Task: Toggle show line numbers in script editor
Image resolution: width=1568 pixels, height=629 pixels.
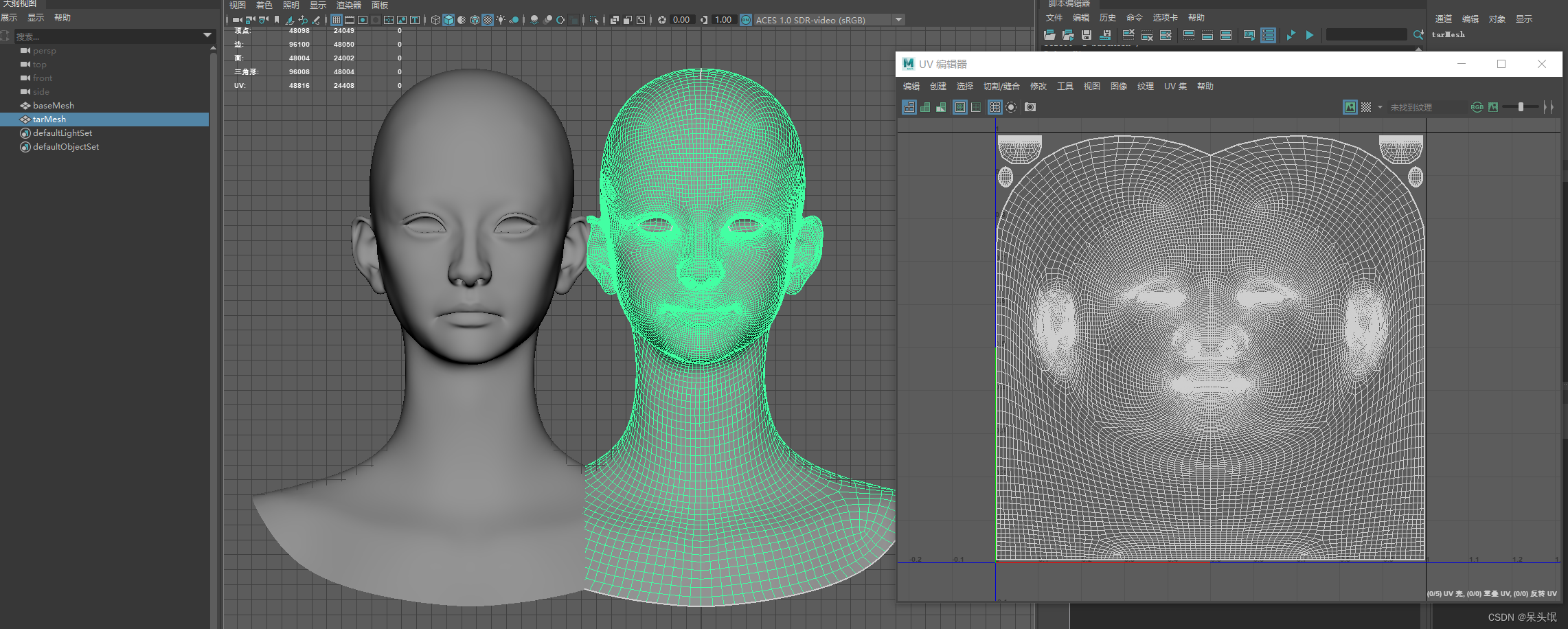Action: point(1268,35)
